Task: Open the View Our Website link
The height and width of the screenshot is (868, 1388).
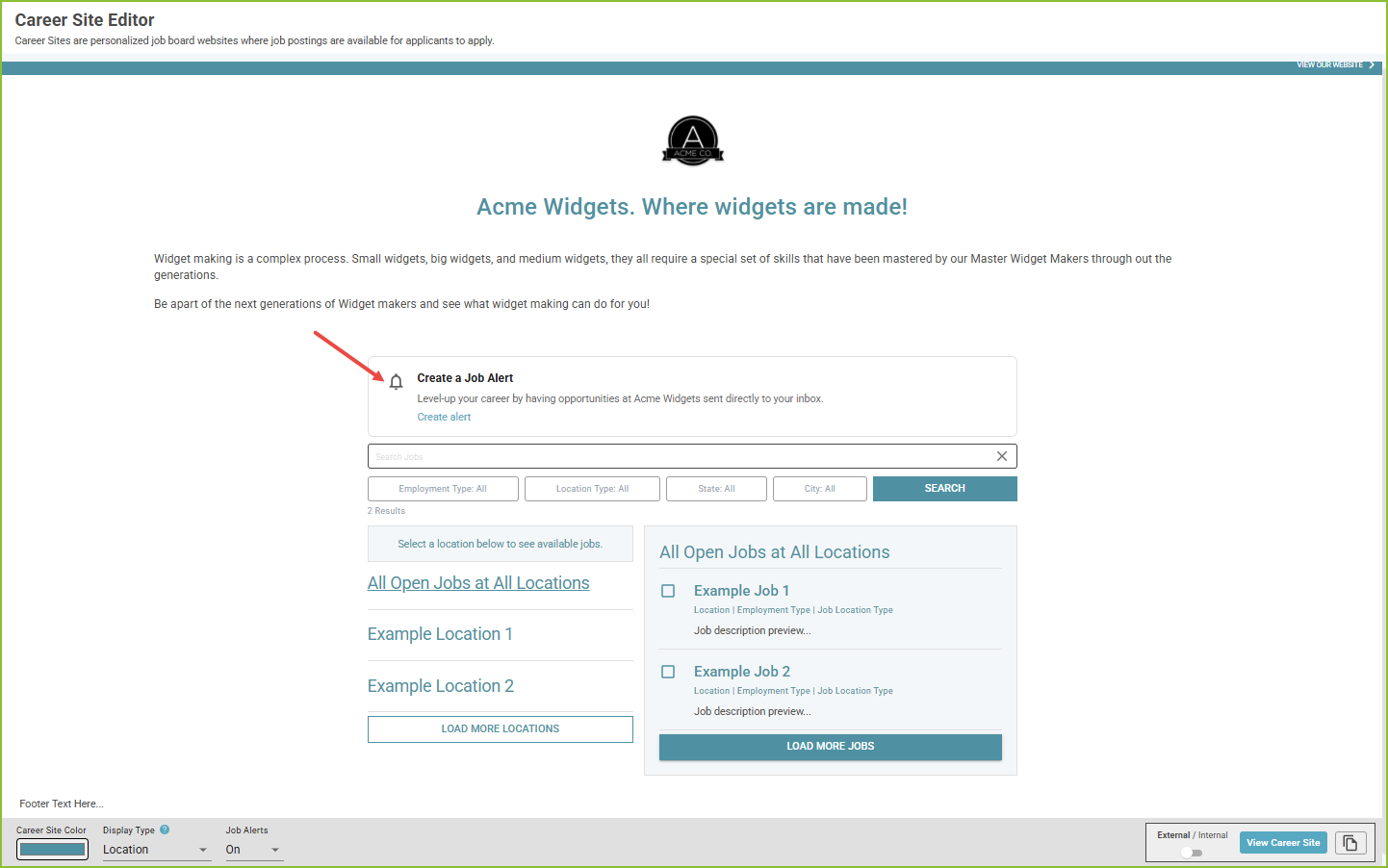Action: point(1329,65)
